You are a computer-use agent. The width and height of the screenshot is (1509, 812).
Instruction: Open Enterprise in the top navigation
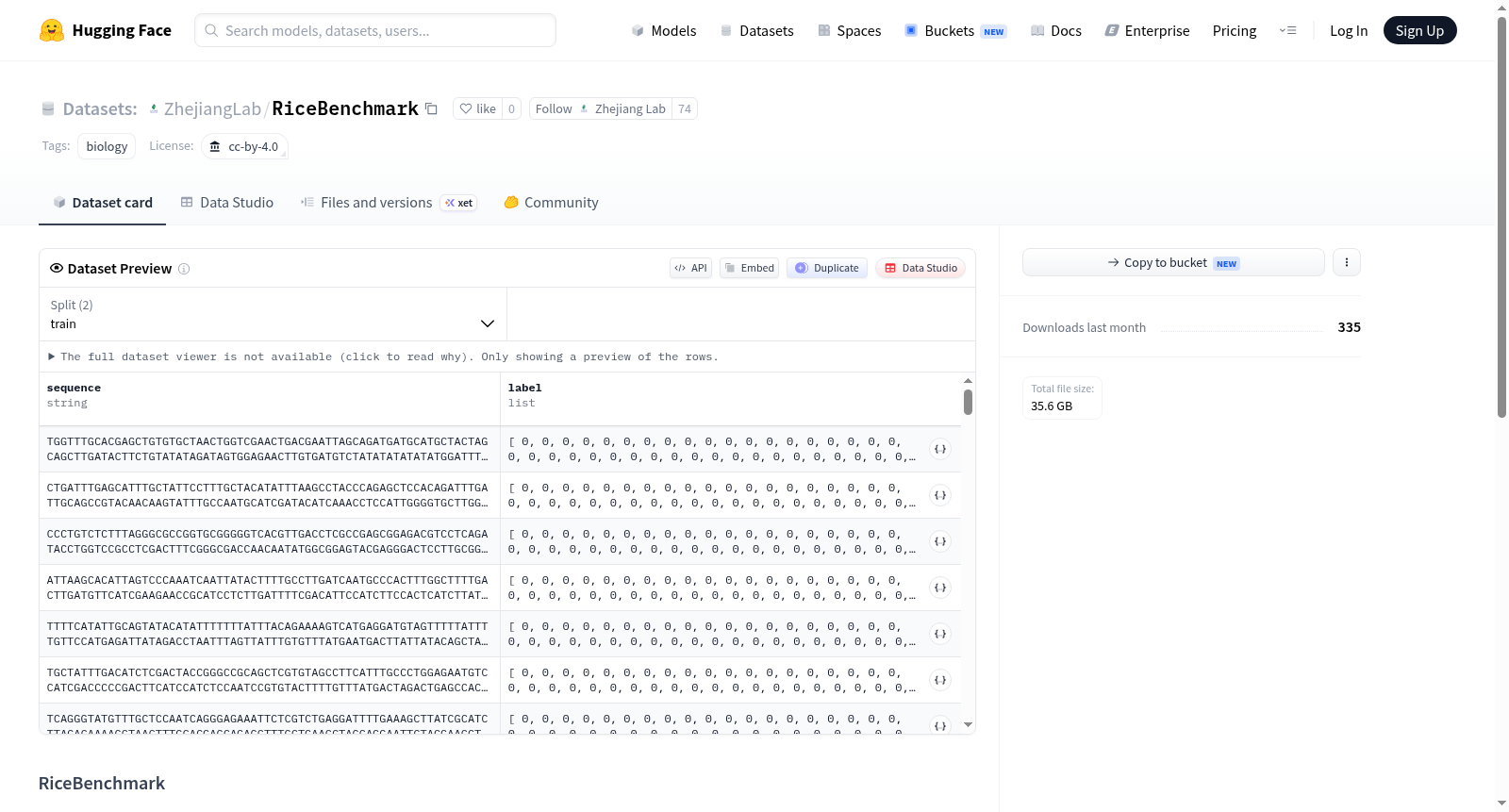(1147, 31)
